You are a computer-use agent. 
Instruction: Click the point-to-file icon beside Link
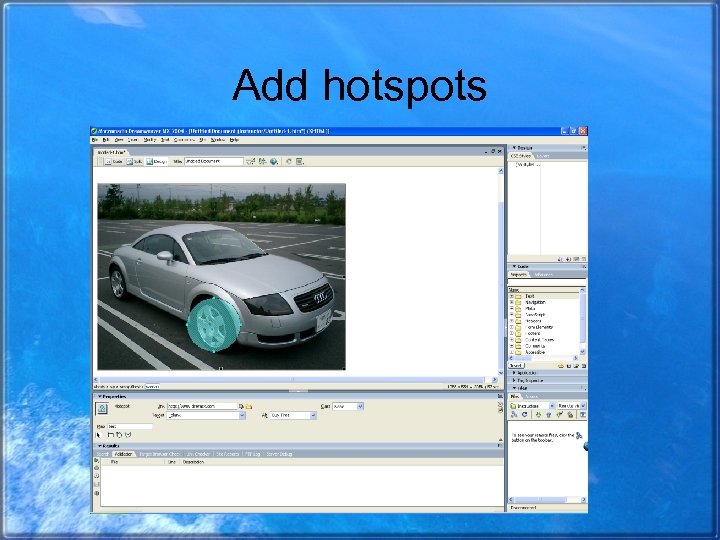(x=242, y=406)
